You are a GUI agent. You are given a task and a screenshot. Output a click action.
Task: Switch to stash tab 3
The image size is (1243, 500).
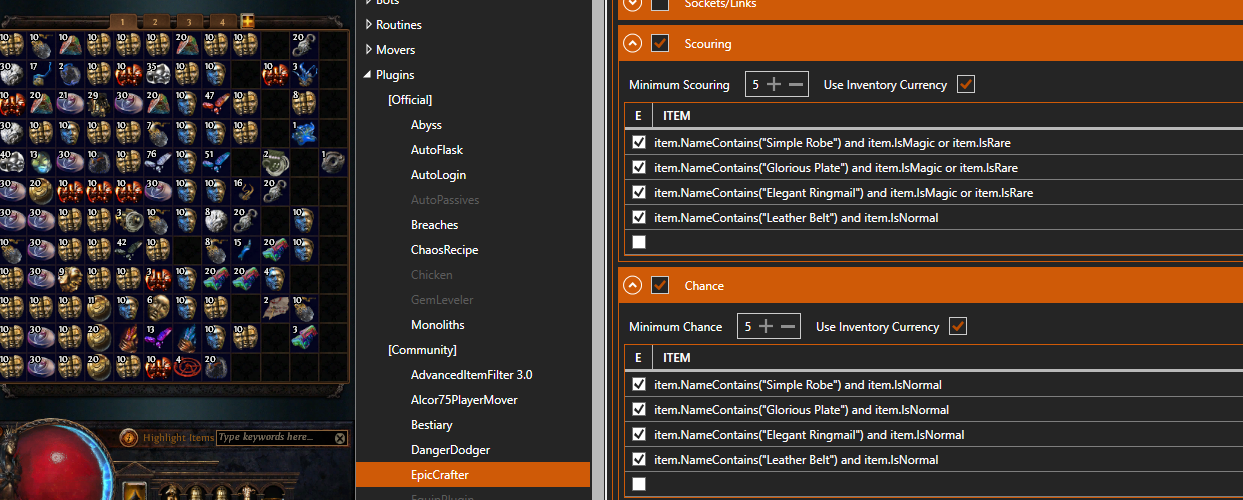pyautogui.click(x=189, y=21)
